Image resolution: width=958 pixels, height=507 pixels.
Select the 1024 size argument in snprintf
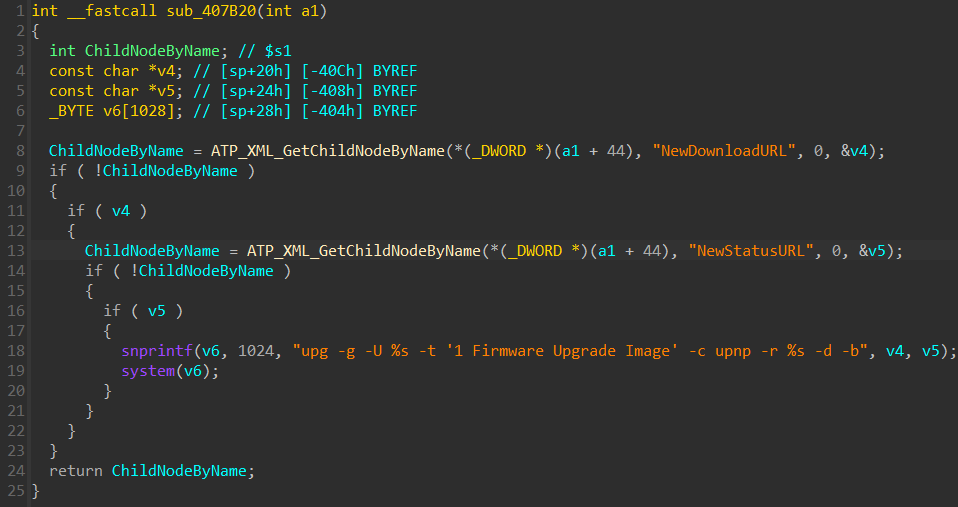255,351
